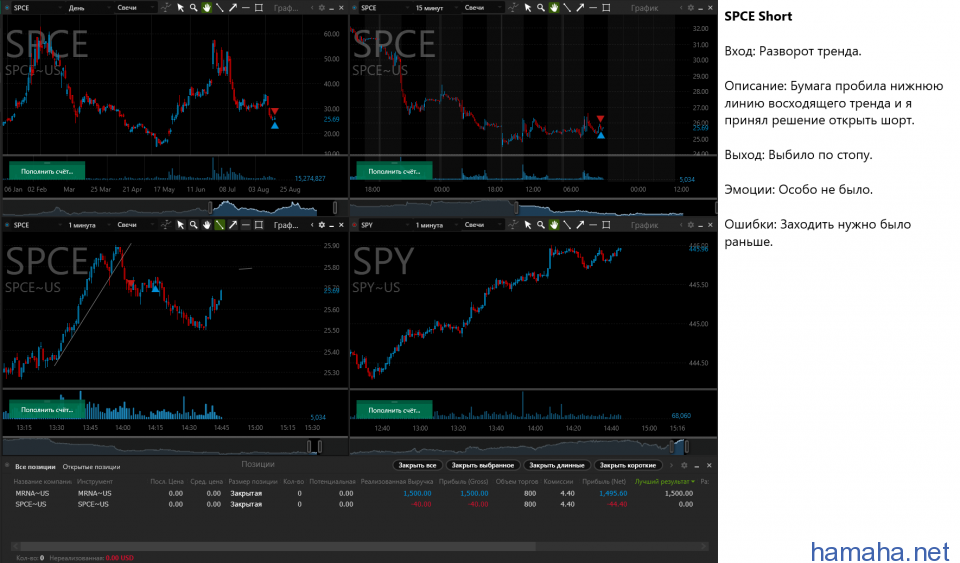
Task: Switch to Все позиции tab
Action: [35, 466]
